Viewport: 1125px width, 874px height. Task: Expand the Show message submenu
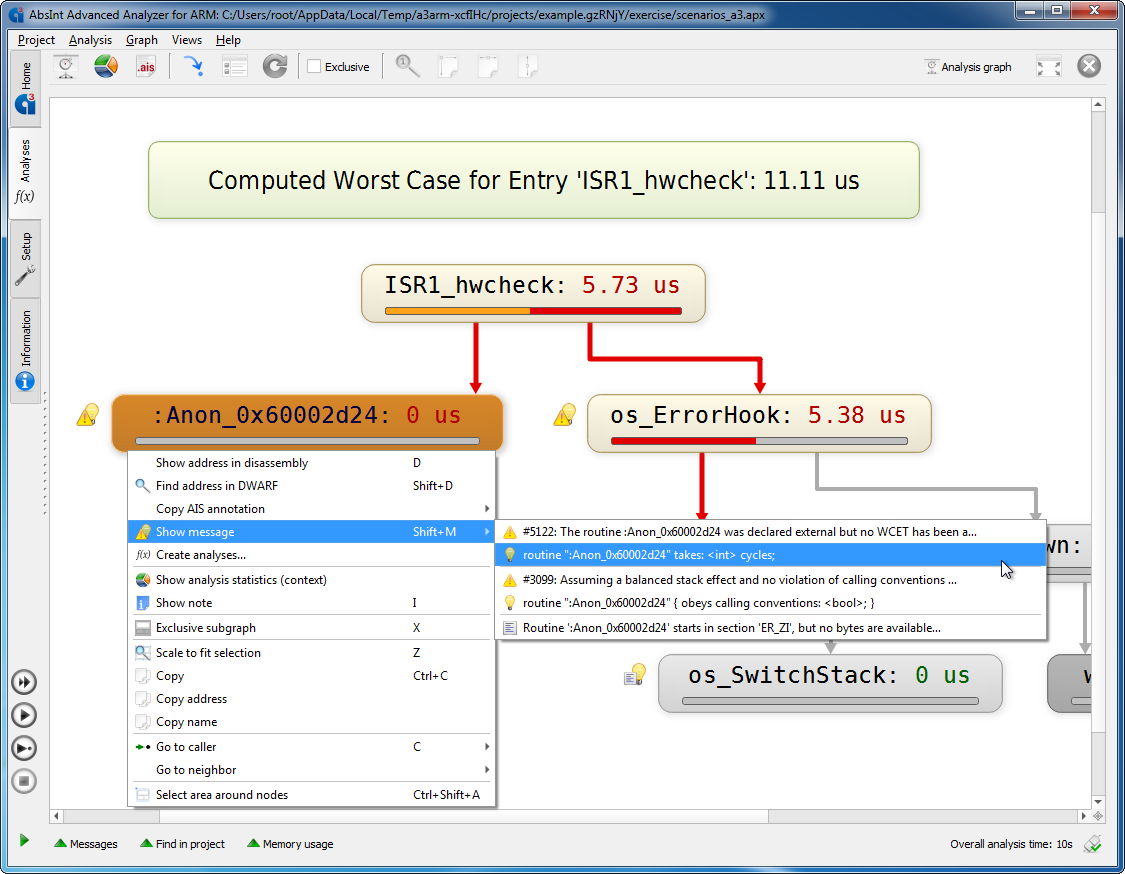point(311,532)
